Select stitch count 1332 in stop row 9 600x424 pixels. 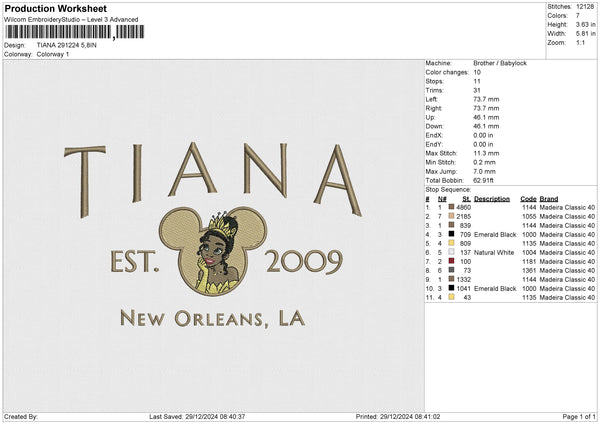pyautogui.click(x=463, y=279)
